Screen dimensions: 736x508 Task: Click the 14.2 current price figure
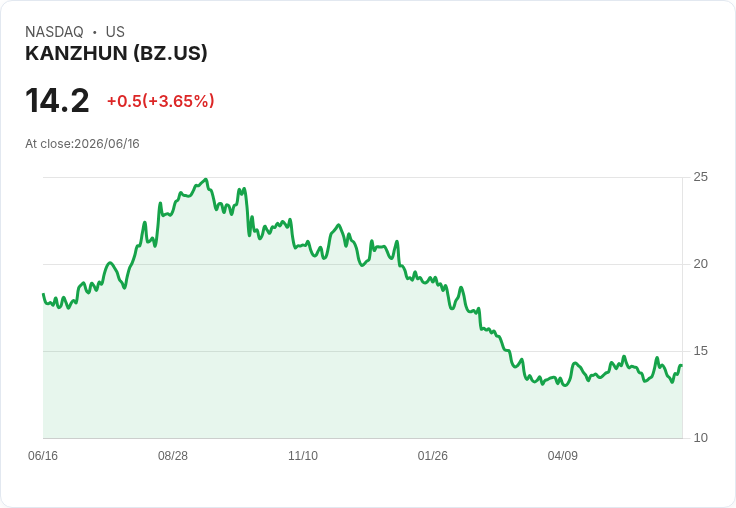click(x=57, y=100)
